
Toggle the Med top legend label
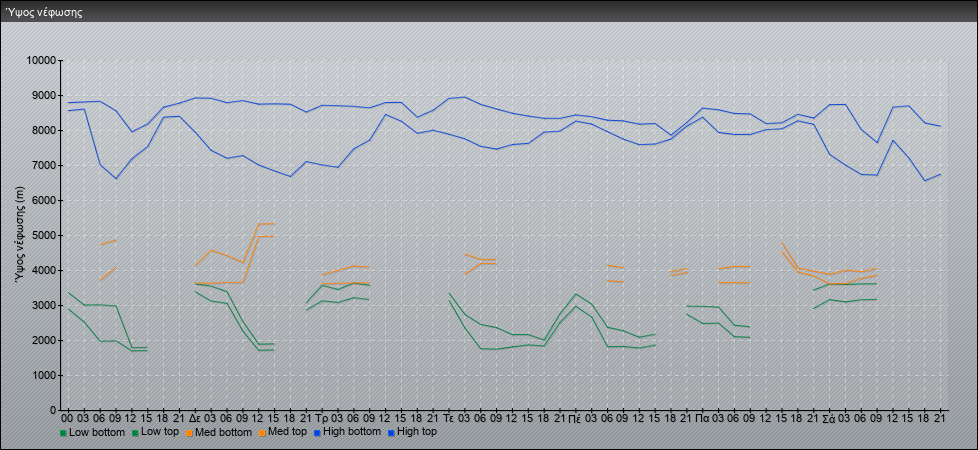288,431
